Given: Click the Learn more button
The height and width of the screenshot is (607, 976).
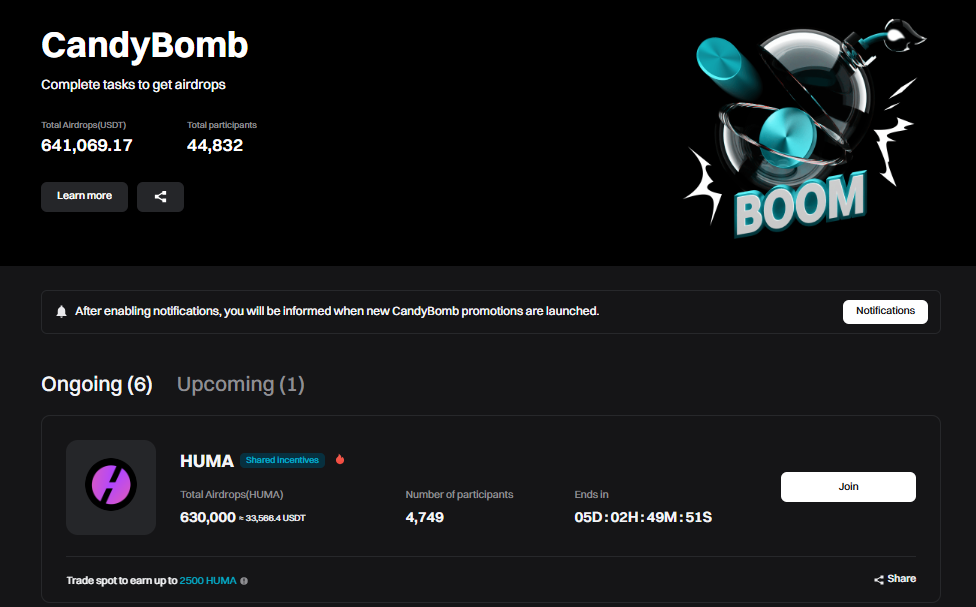Looking at the screenshot, I should 84,196.
